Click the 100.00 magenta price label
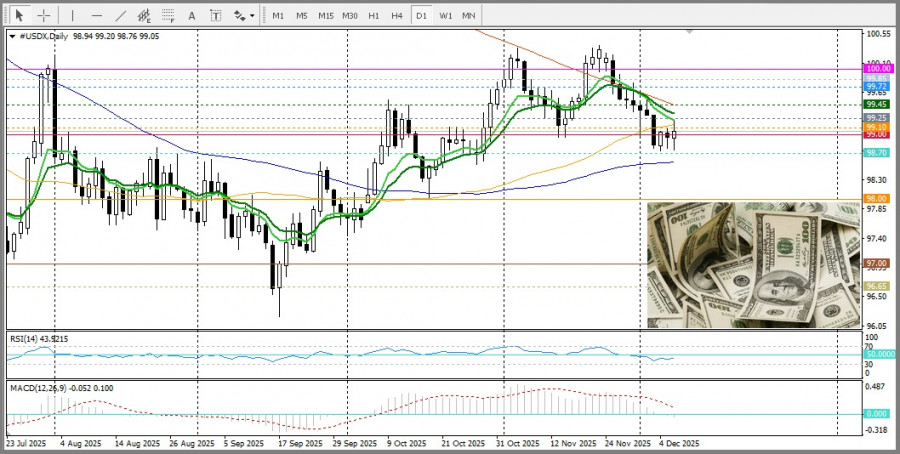Viewport: 900px width, 454px height. tap(878, 68)
